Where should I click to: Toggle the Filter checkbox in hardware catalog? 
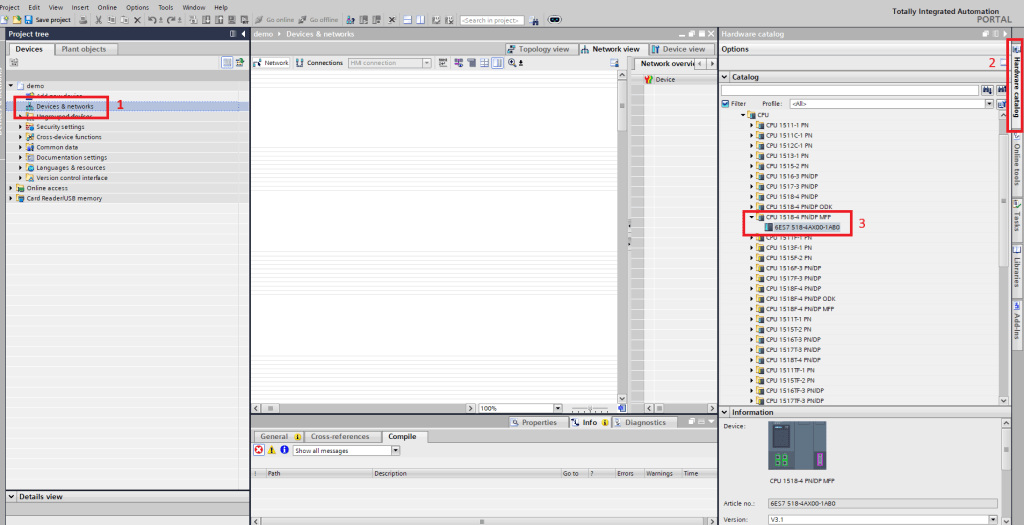point(725,103)
